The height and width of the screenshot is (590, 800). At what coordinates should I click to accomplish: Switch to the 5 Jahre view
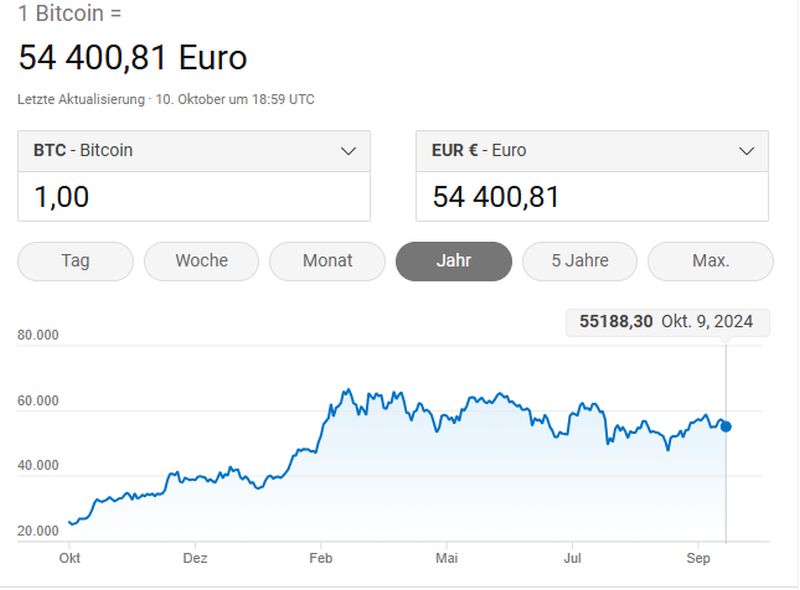(579, 261)
